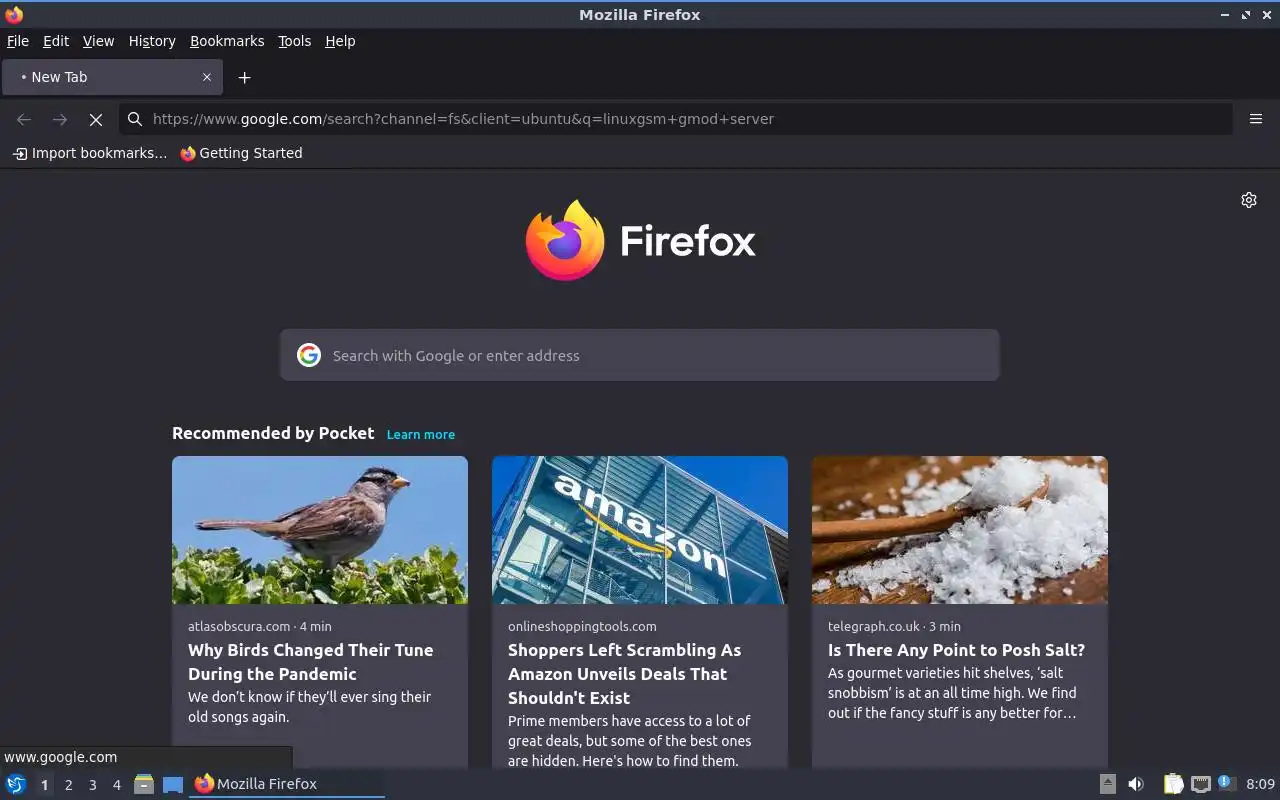Open the volume control speaker icon
Screen dimensions: 1280x800
[x=1136, y=784]
